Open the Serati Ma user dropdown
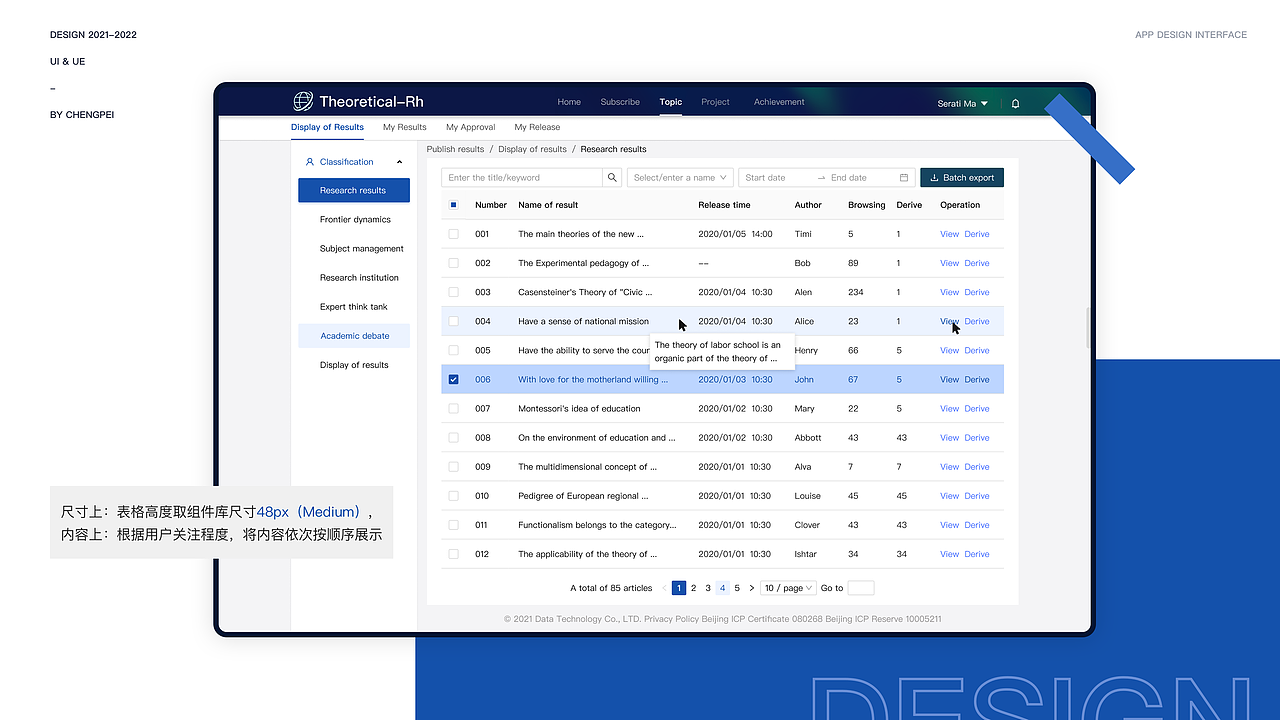 click(x=963, y=103)
